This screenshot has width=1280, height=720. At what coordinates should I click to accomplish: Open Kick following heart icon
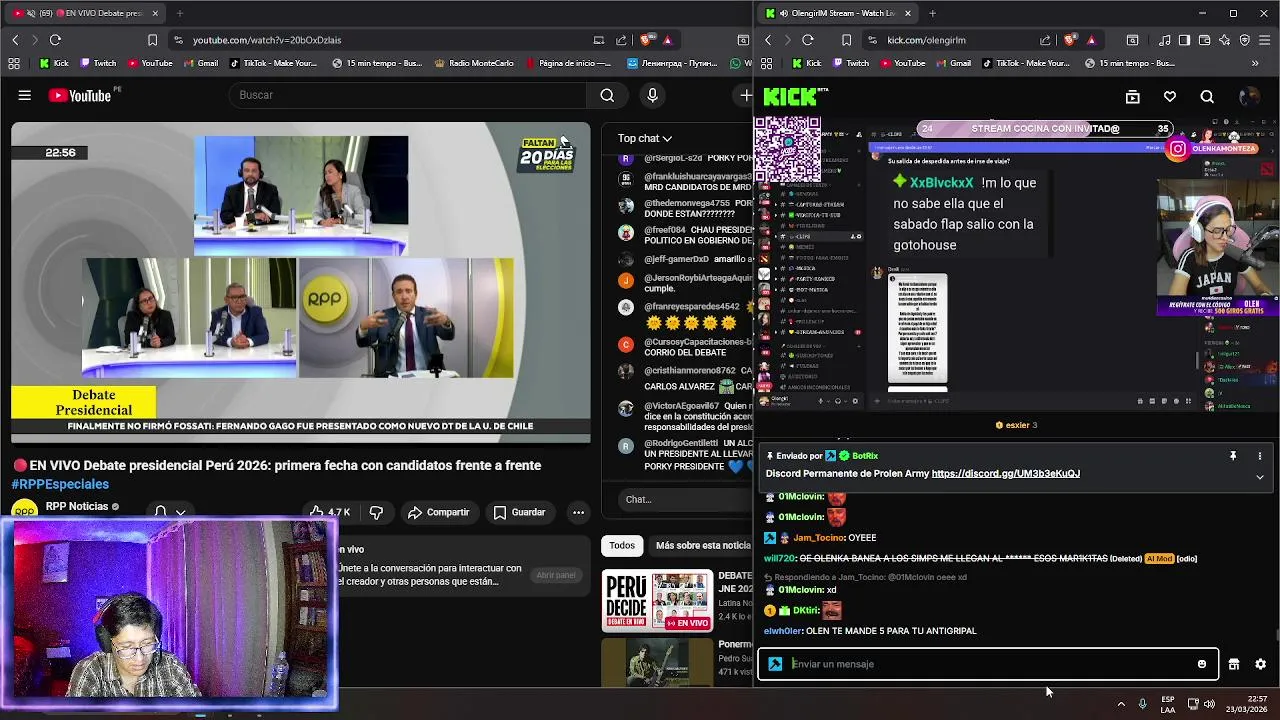tap(1170, 97)
